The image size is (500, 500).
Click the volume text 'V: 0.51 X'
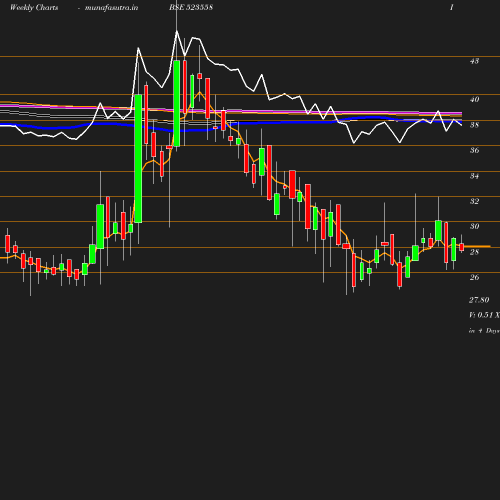point(484,315)
